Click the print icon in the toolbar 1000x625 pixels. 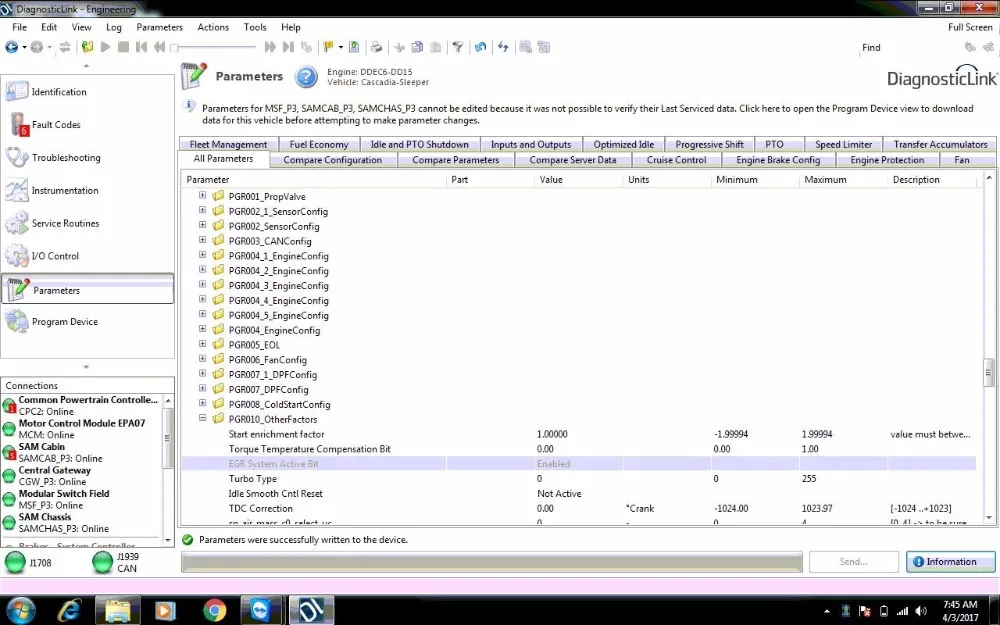click(x=376, y=47)
